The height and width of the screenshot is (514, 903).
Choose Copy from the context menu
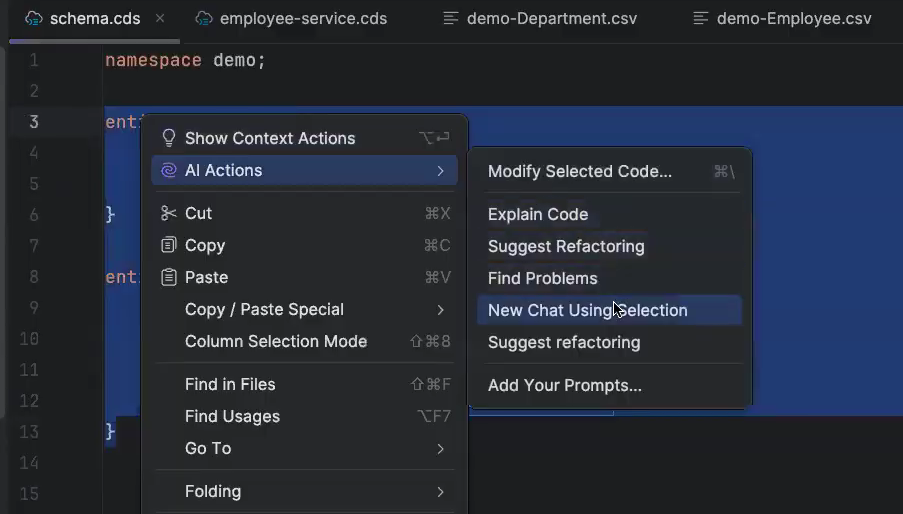305,245
